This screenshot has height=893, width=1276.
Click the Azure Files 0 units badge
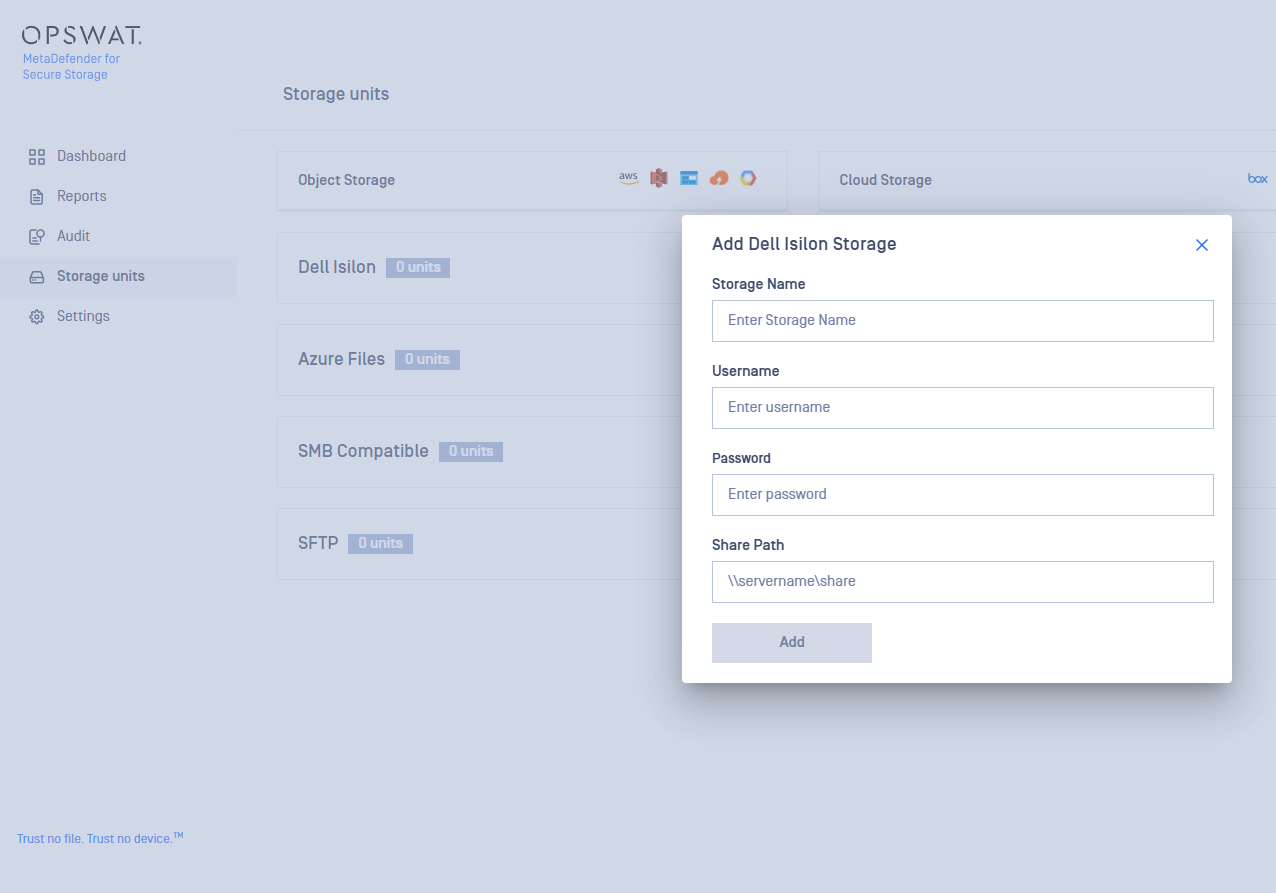pyautogui.click(x=427, y=360)
